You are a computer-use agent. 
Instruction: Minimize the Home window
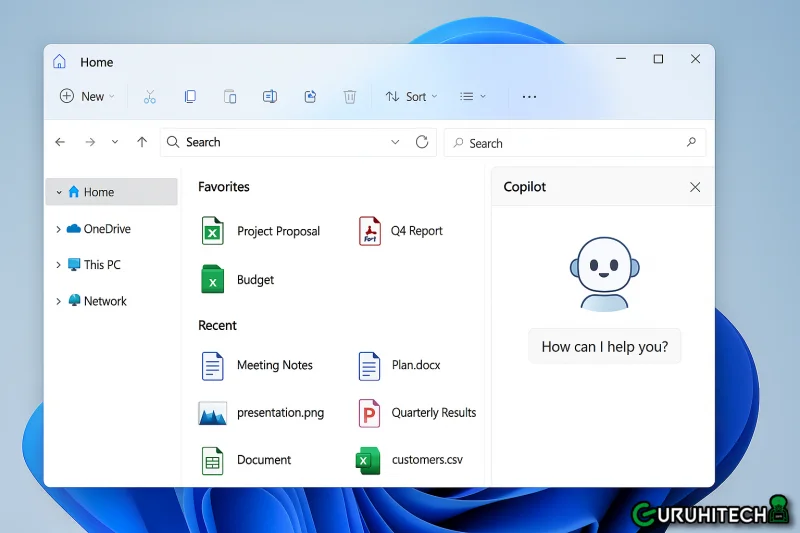pos(621,59)
